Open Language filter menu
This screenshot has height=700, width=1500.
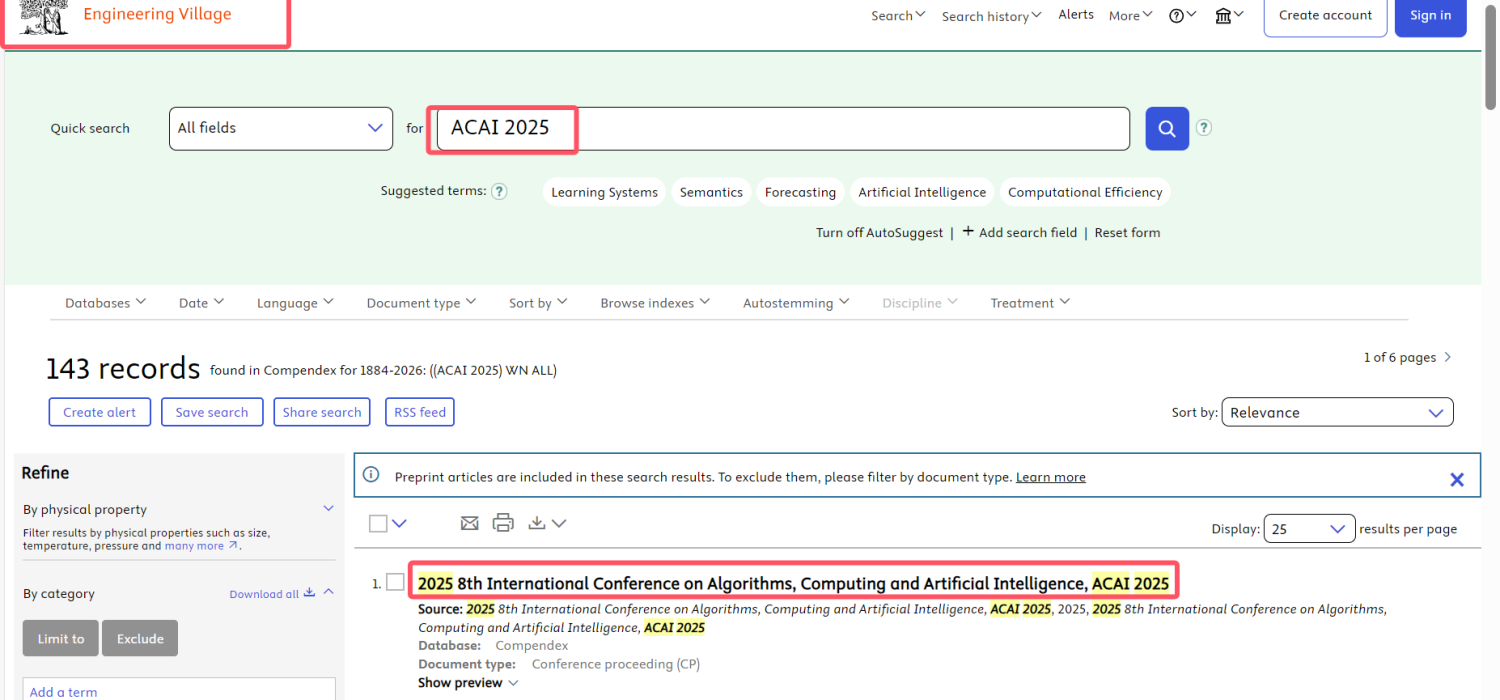click(295, 302)
